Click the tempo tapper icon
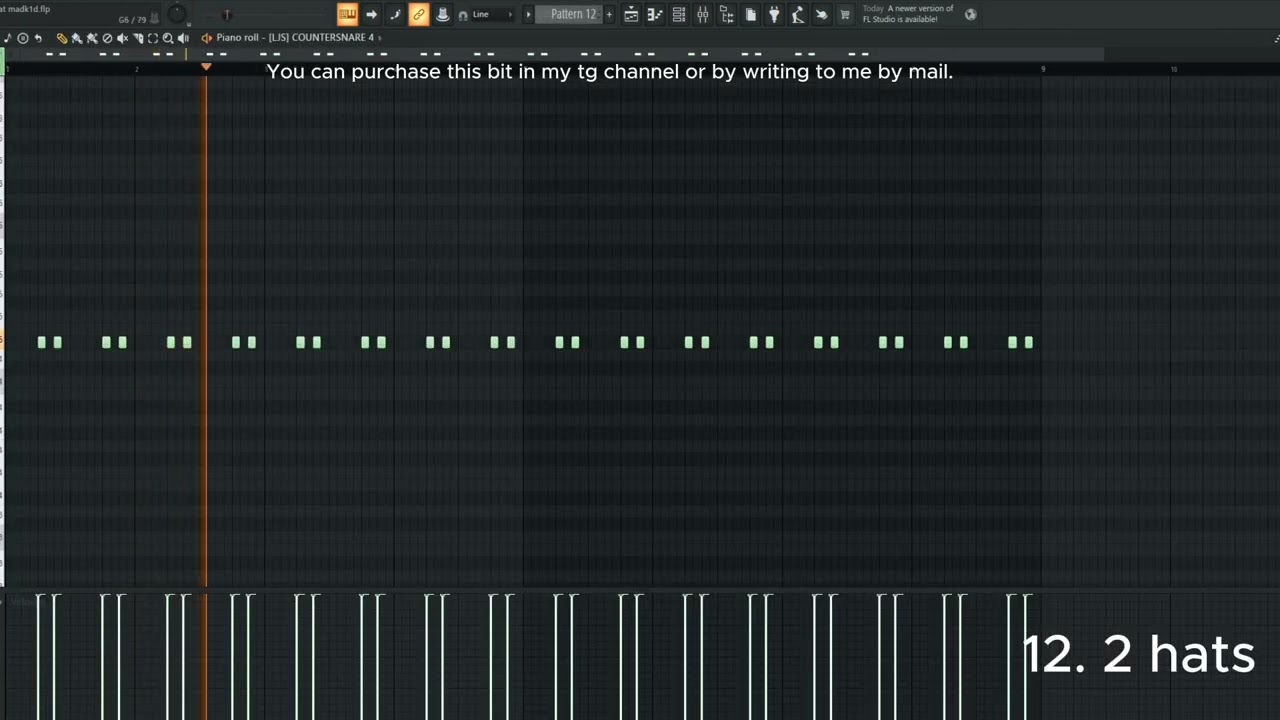The width and height of the screenshot is (1280, 720). [797, 14]
